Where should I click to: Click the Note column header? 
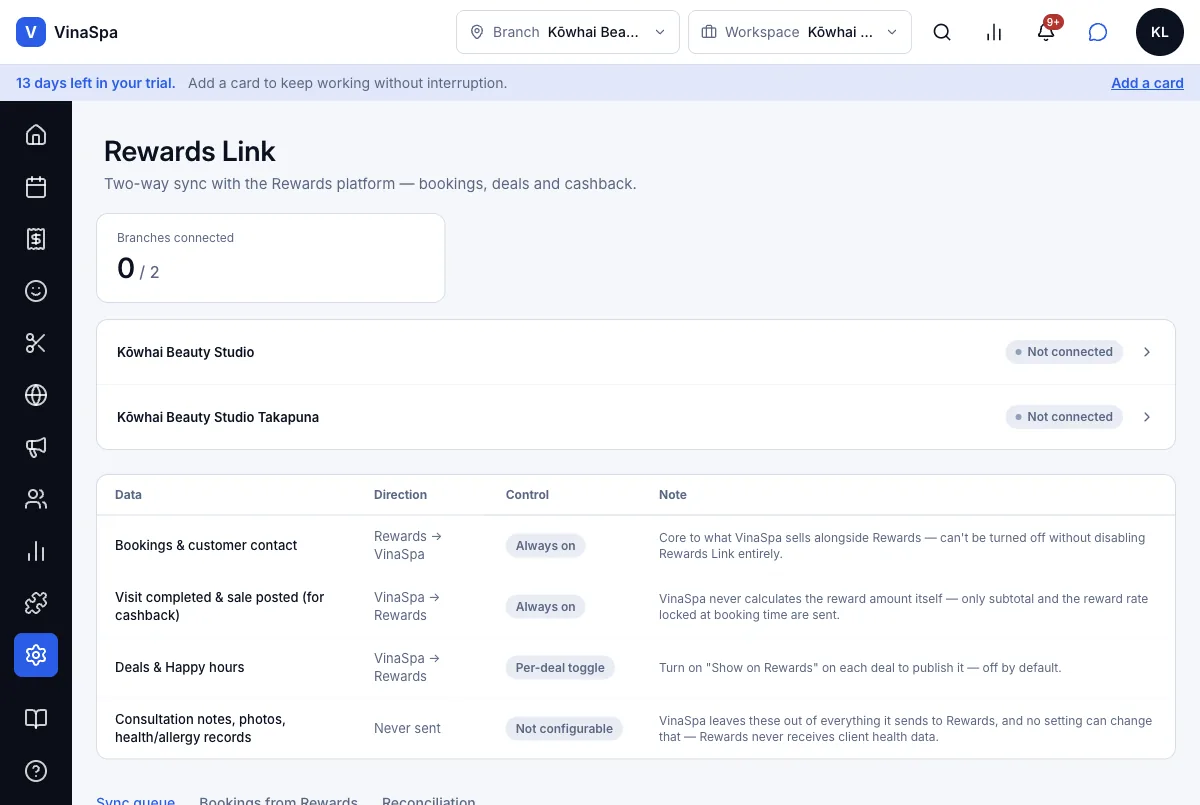point(673,495)
